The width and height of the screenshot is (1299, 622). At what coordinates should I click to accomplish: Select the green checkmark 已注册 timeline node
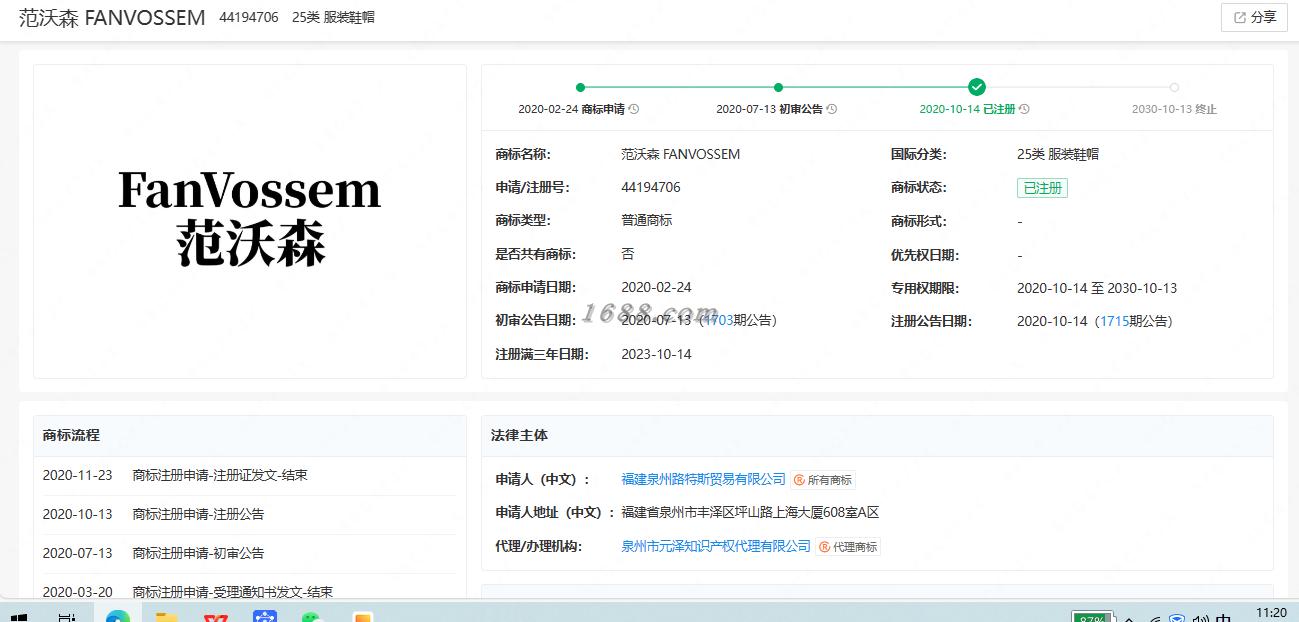pyautogui.click(x=977, y=87)
